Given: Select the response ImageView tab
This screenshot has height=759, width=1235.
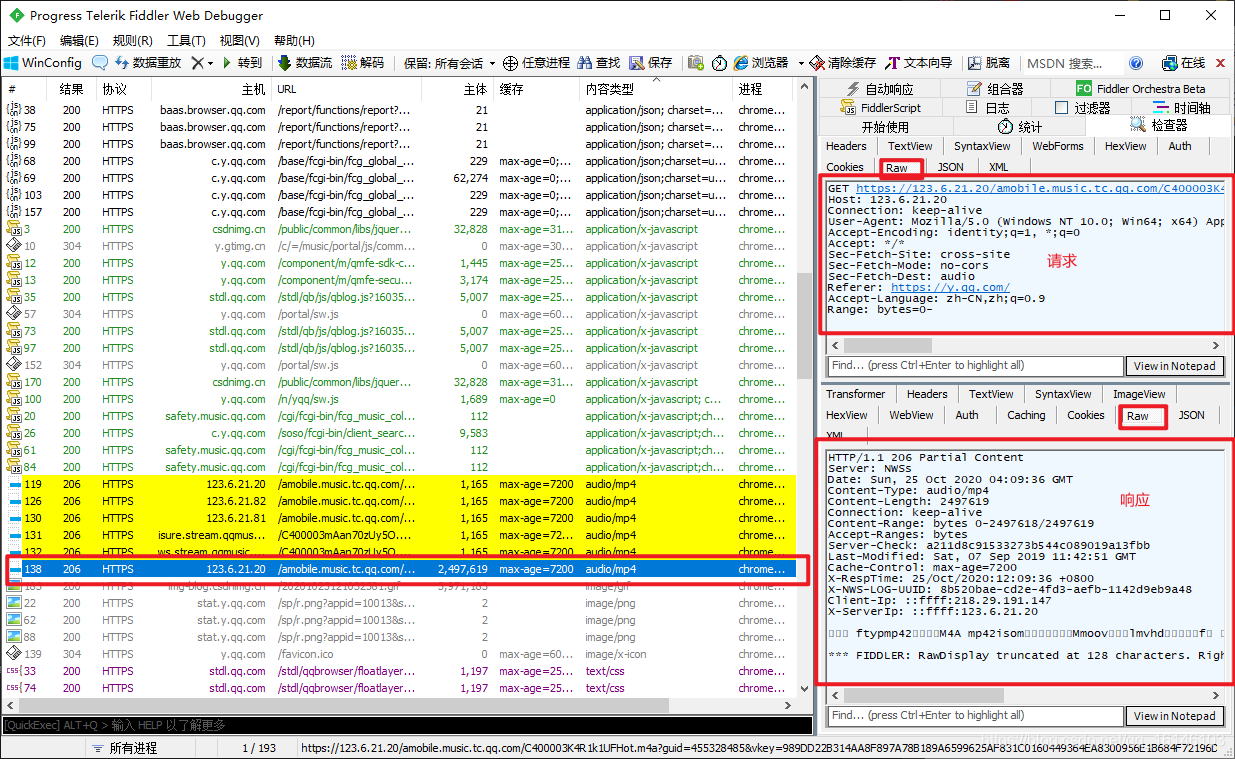Looking at the screenshot, I should click(x=1139, y=394).
